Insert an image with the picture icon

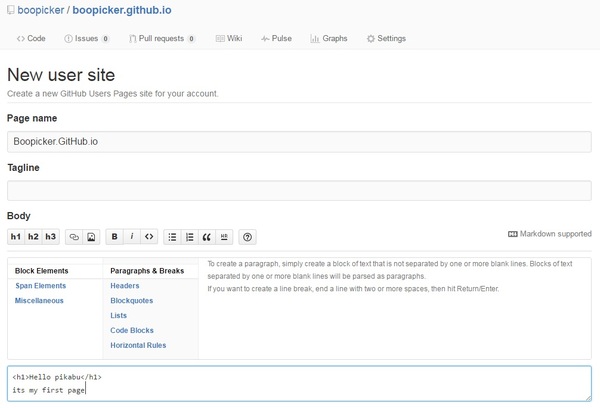click(91, 237)
